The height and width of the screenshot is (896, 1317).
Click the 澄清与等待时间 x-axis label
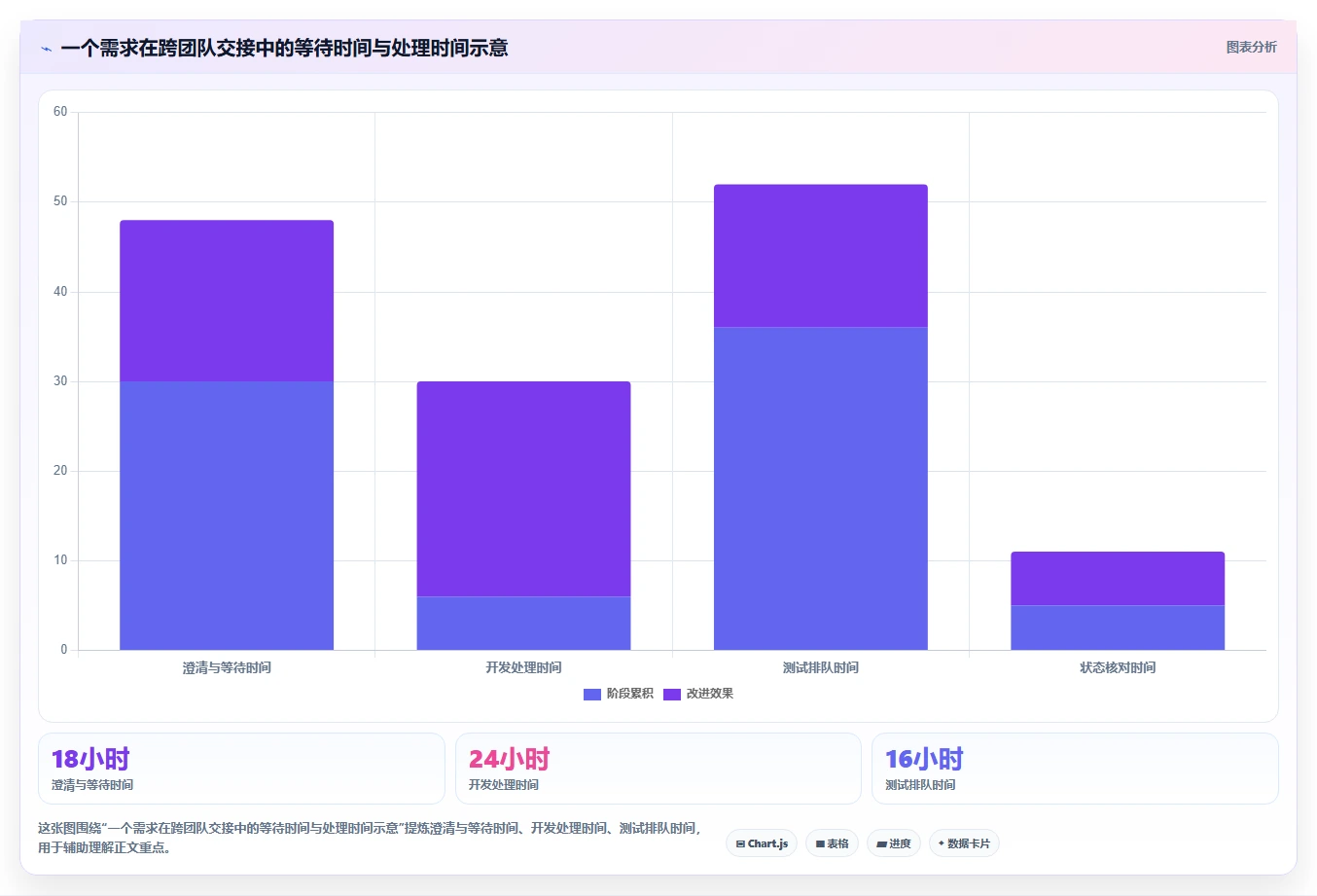(x=227, y=667)
